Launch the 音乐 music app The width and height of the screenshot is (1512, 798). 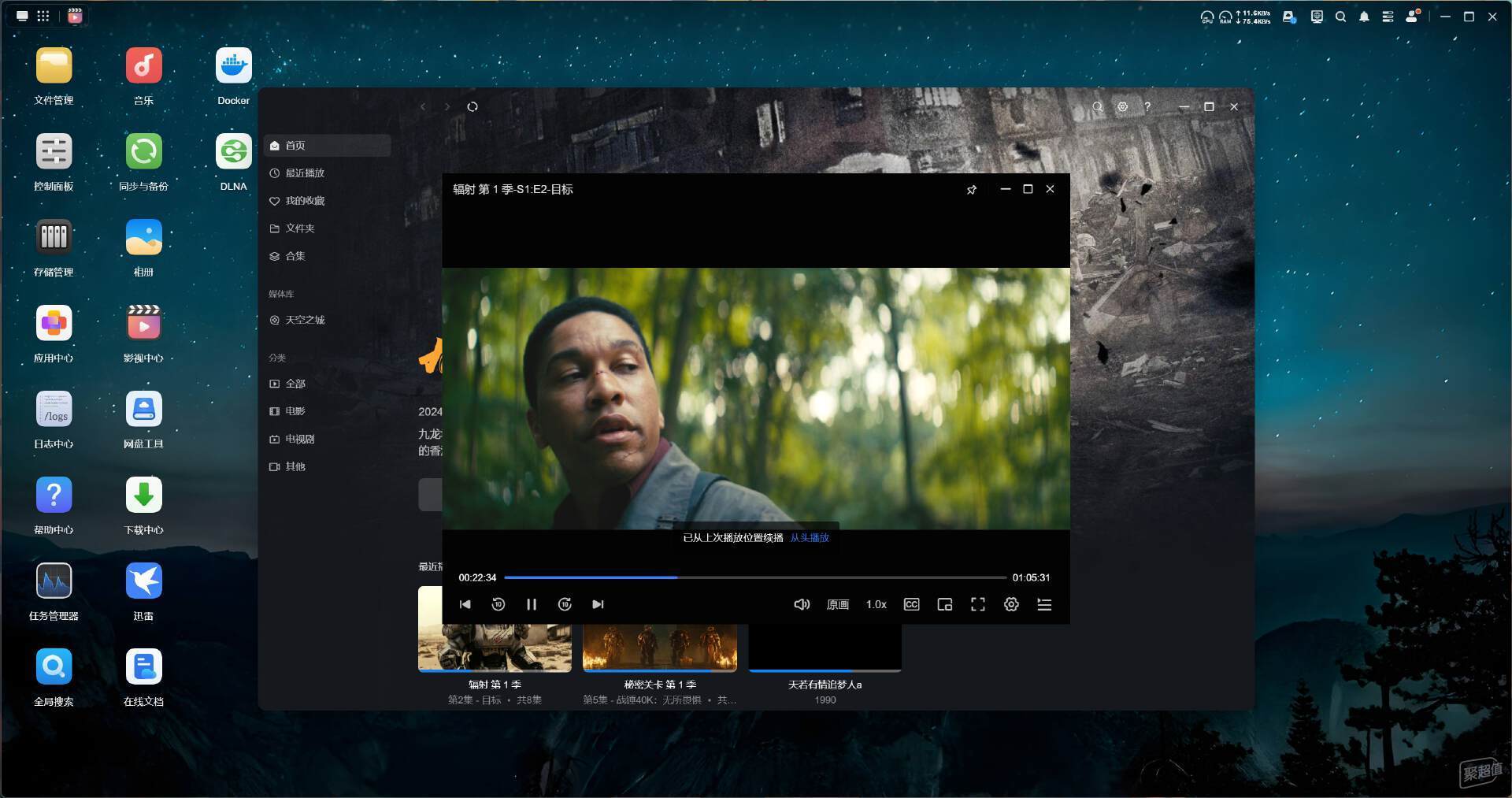(143, 66)
